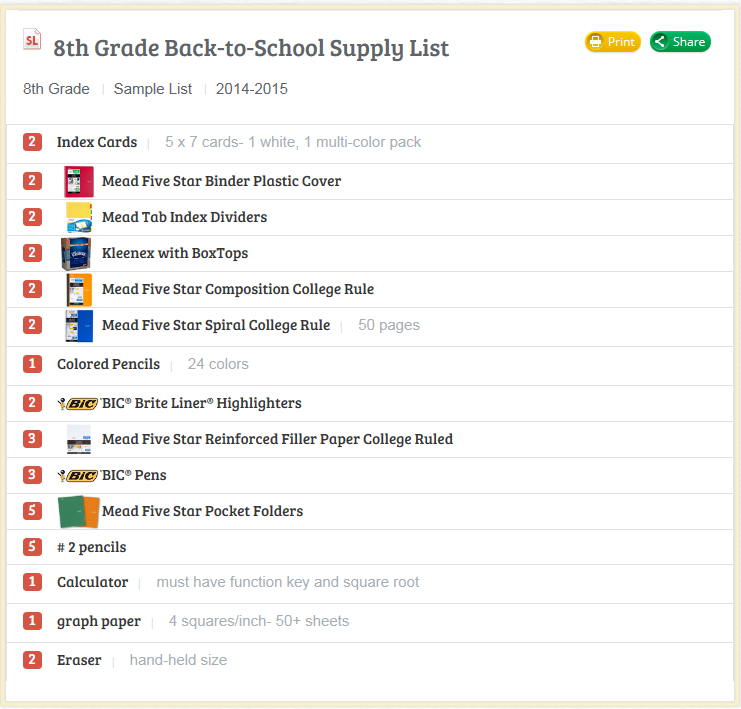
Task: Print the supply list
Action: (612, 42)
